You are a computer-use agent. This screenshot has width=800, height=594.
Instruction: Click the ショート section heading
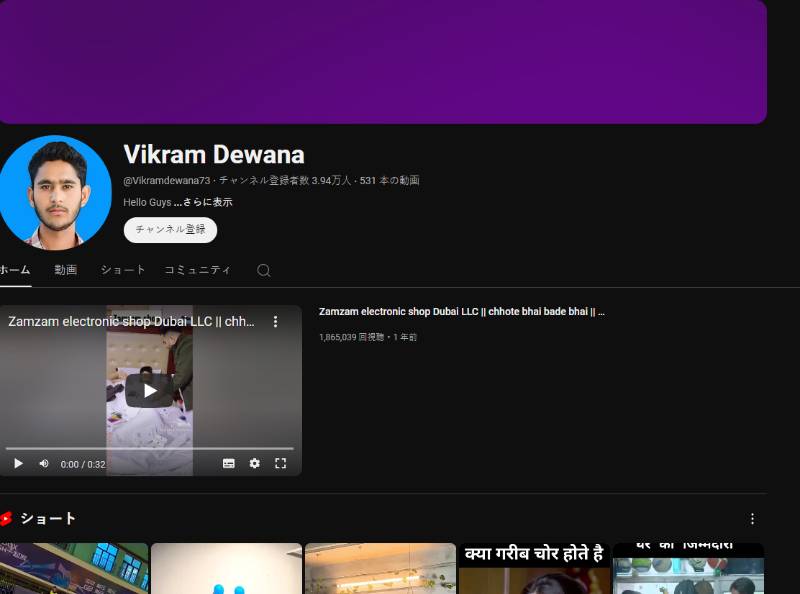[48, 519]
